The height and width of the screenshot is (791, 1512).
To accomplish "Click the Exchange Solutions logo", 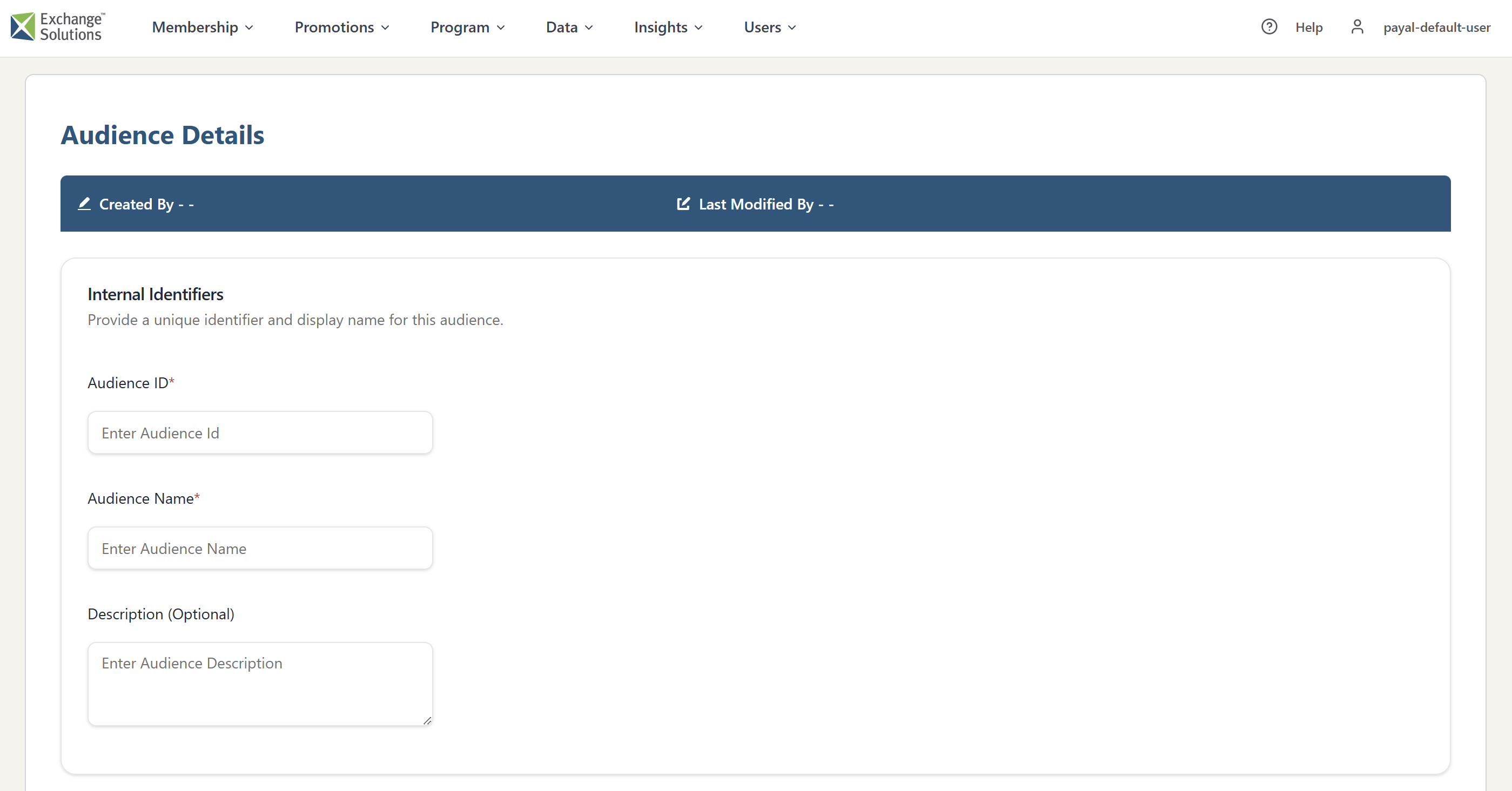I will (x=57, y=27).
